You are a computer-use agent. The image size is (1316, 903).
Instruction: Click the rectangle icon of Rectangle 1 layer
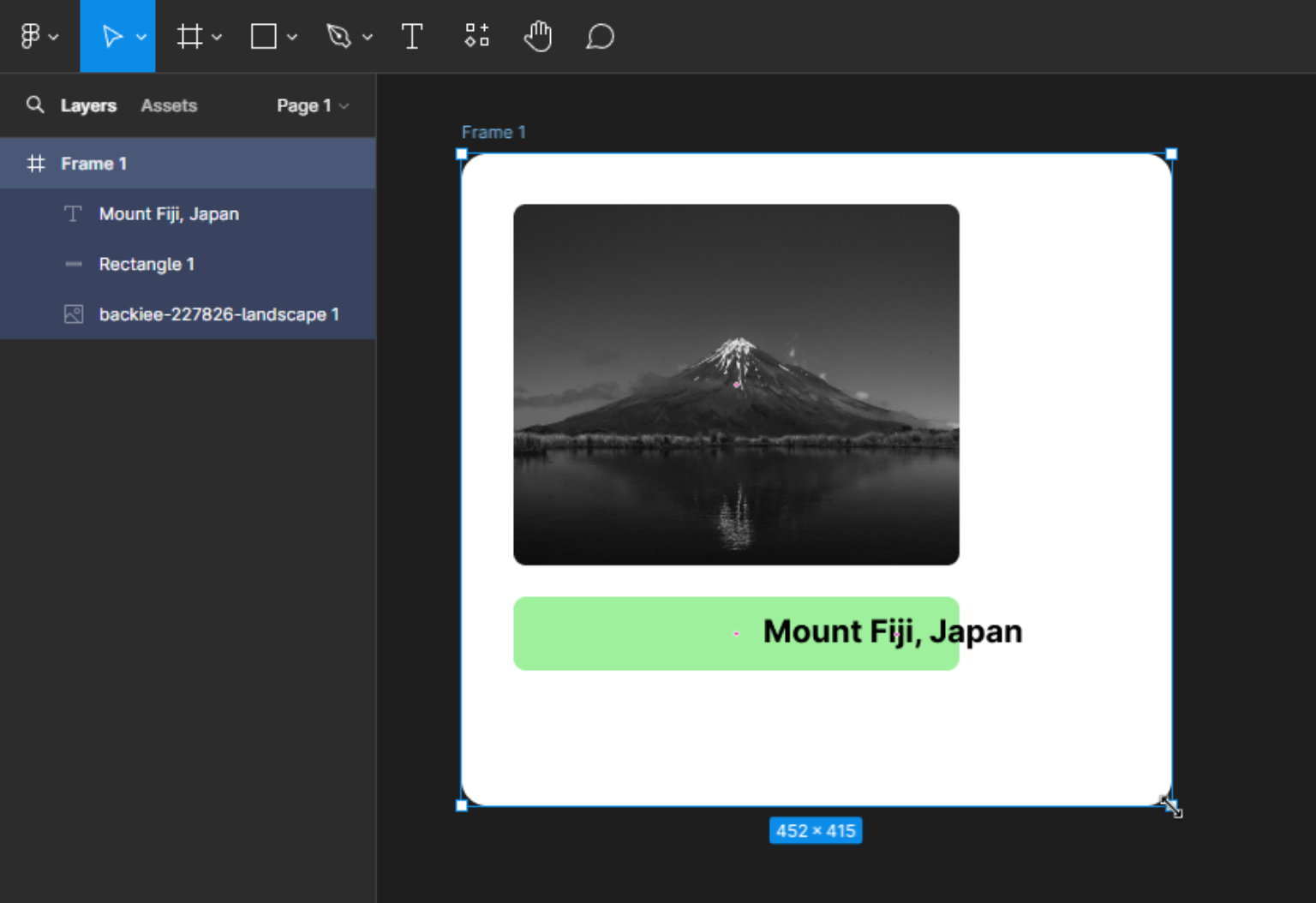[x=74, y=264]
